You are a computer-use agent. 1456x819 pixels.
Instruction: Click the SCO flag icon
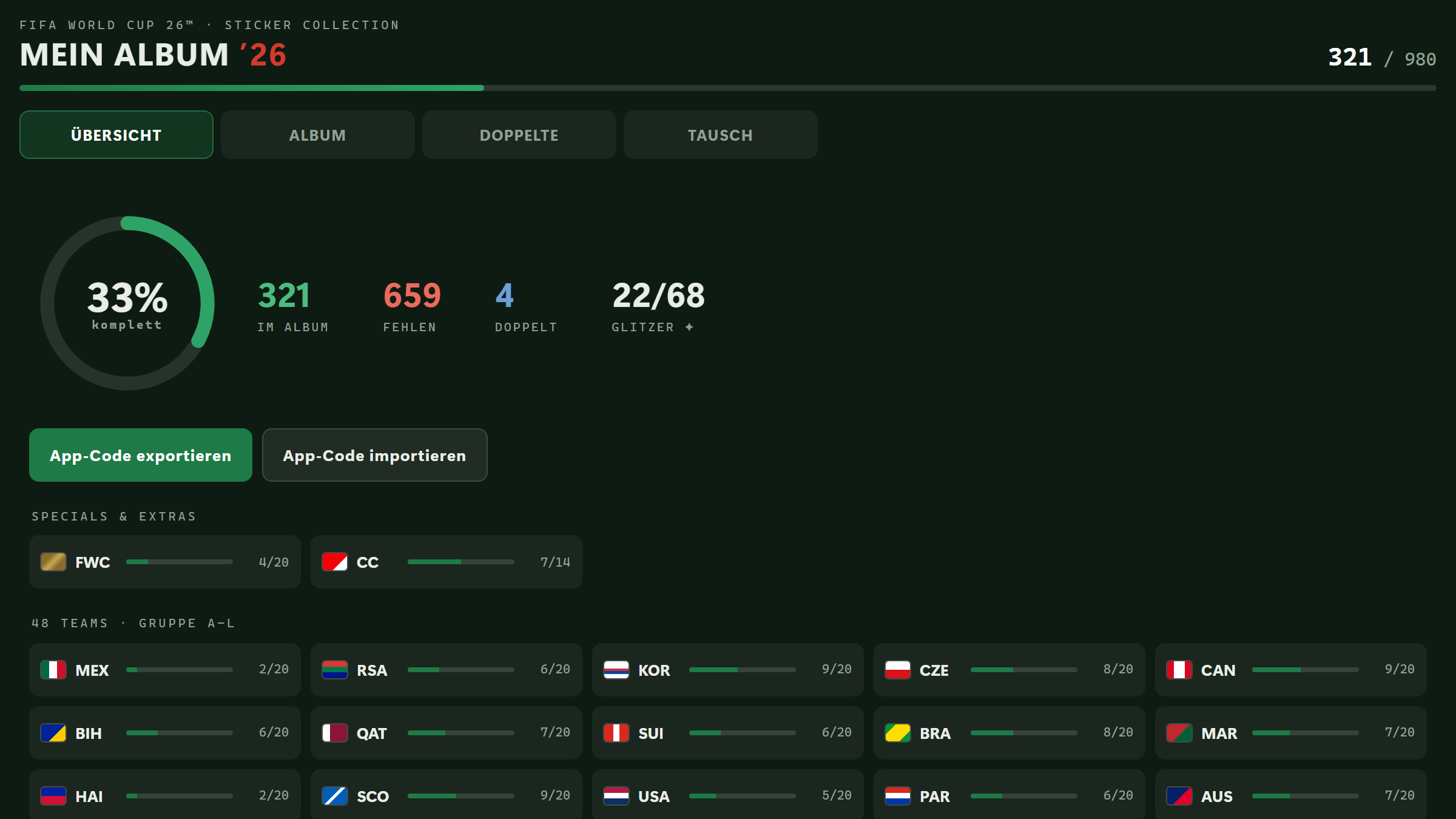pyautogui.click(x=335, y=796)
